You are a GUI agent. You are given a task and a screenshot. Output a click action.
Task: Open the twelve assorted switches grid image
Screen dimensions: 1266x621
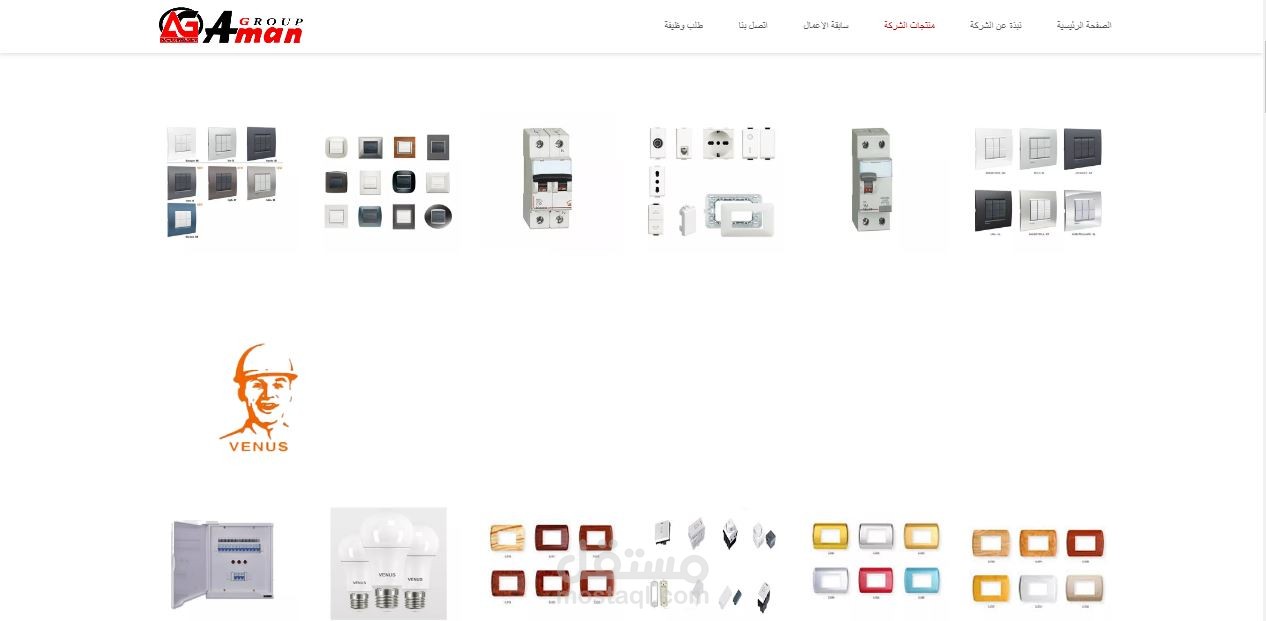click(x=388, y=183)
